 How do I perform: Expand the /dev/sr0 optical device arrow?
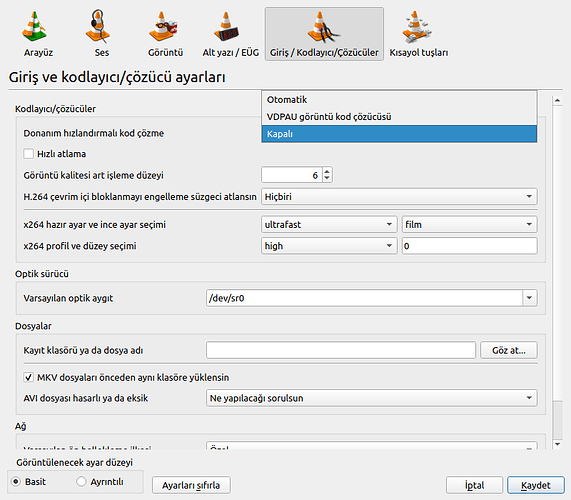(x=529, y=298)
